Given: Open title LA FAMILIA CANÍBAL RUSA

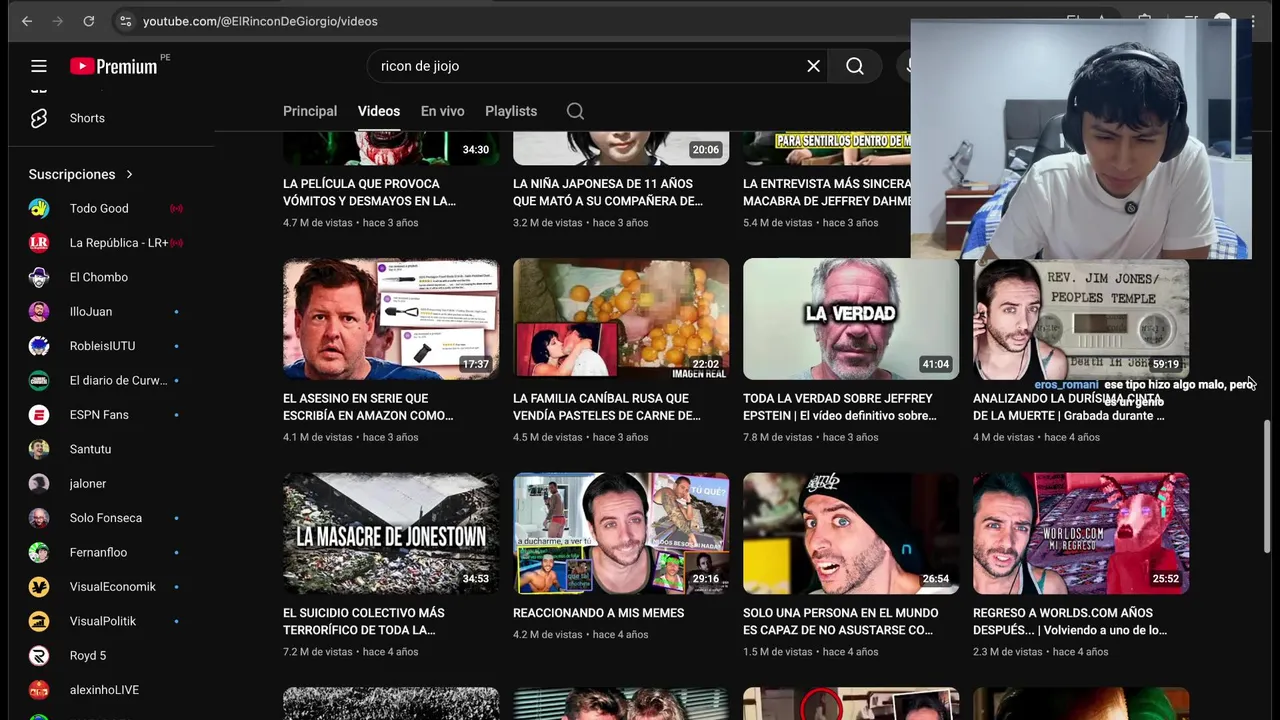Looking at the screenshot, I should tap(607, 407).
